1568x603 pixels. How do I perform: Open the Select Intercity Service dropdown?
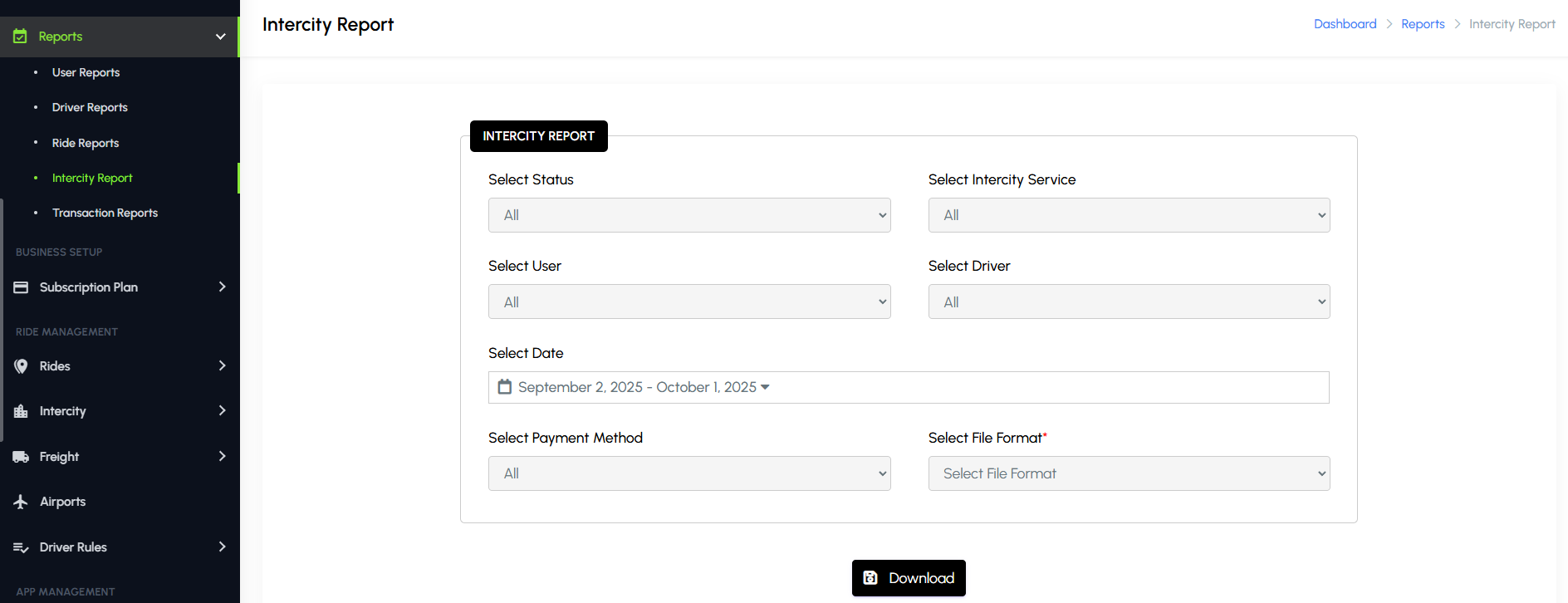pyautogui.click(x=1129, y=215)
